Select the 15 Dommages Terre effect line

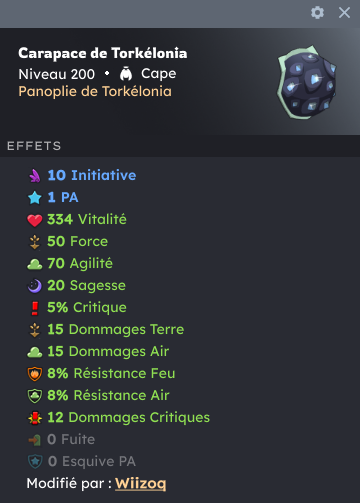coord(106,330)
